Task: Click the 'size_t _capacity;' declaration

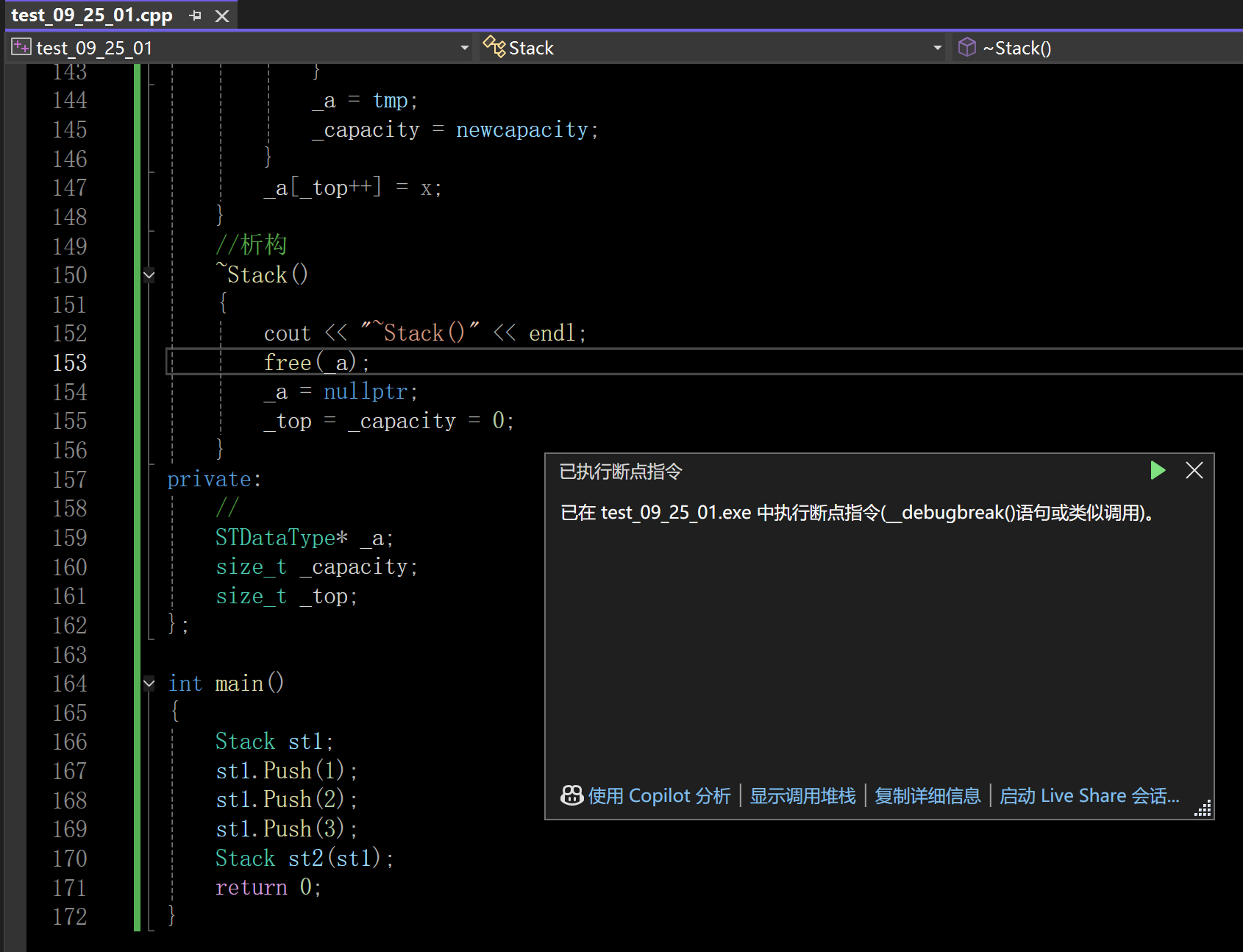Action: click(x=317, y=567)
